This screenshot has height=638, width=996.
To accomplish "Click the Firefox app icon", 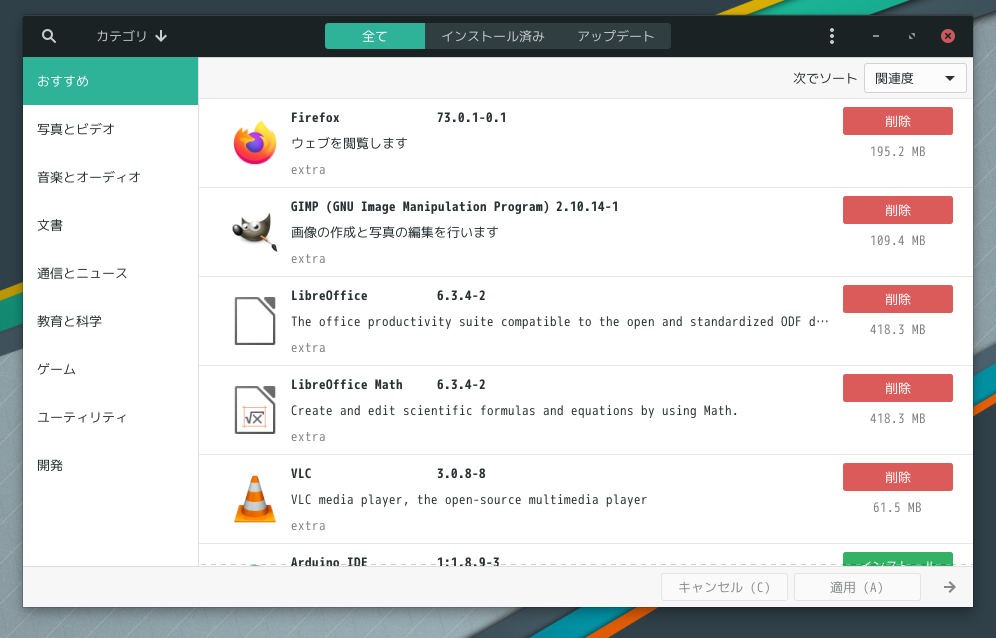I will click(255, 143).
